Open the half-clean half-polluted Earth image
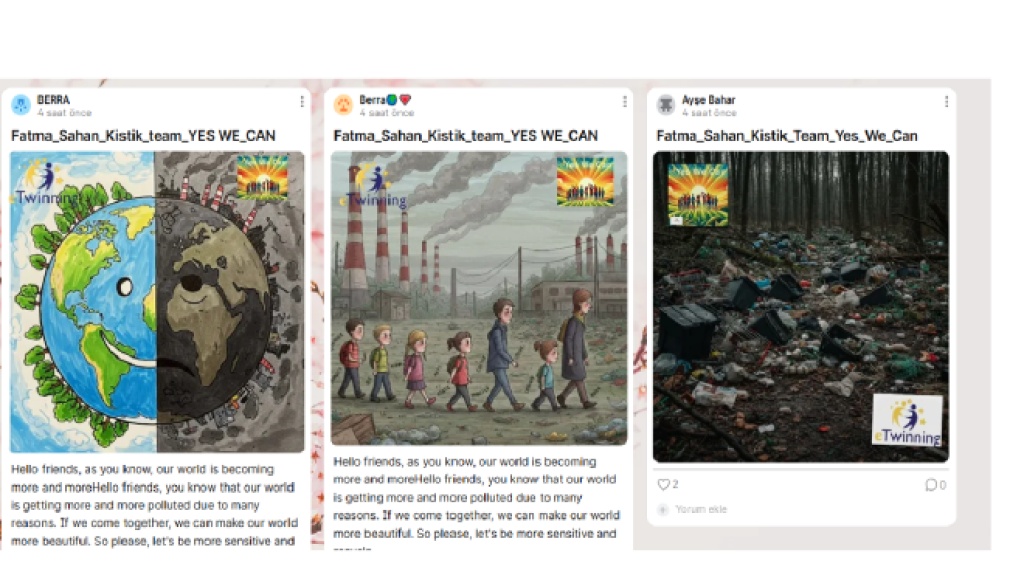 tap(157, 302)
